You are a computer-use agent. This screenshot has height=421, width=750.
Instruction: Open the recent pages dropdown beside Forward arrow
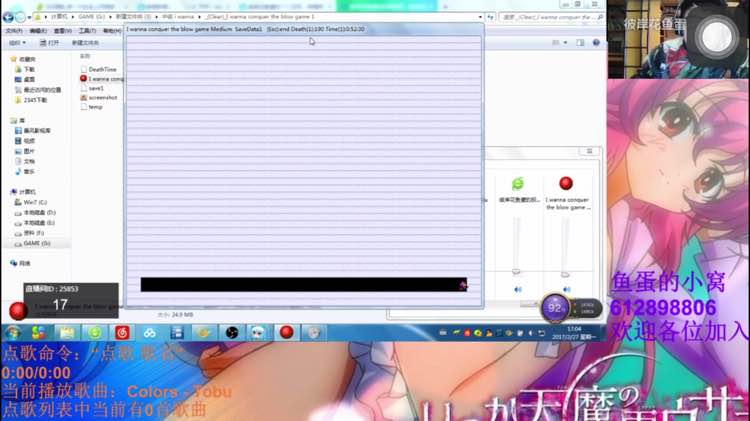tap(29, 18)
